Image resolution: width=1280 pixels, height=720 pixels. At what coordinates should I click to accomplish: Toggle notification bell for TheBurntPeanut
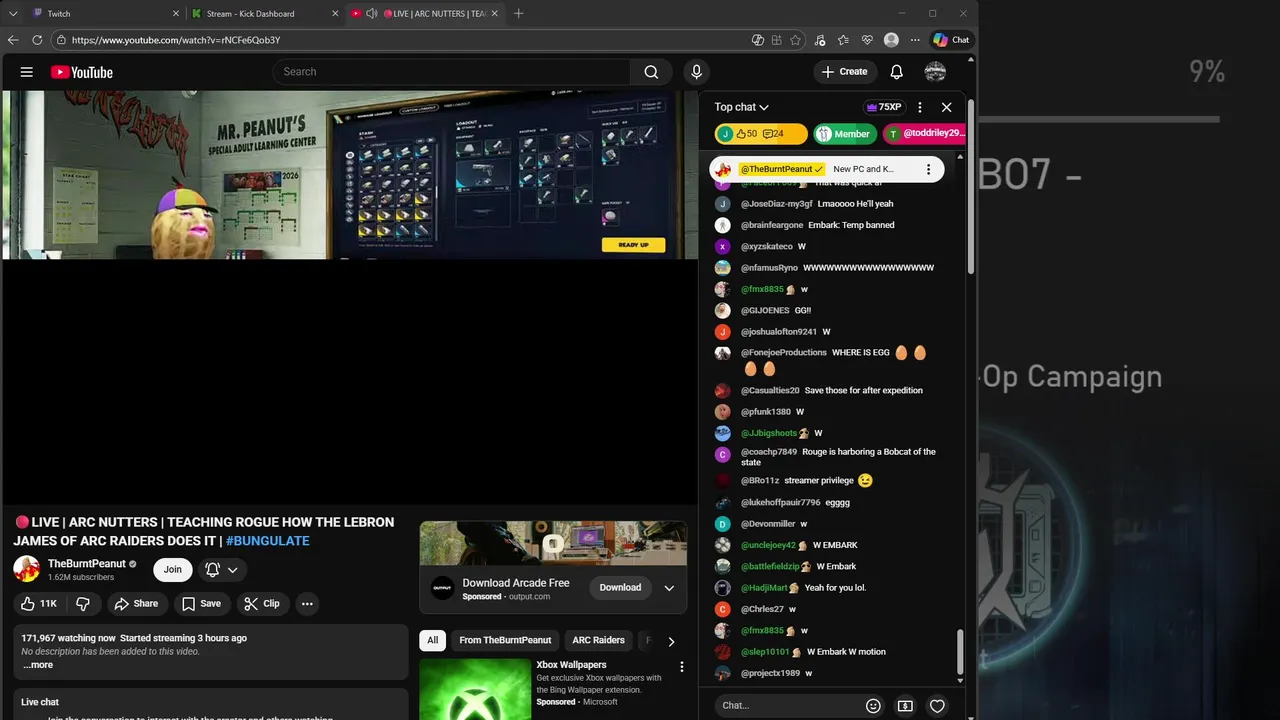pyautogui.click(x=222, y=569)
